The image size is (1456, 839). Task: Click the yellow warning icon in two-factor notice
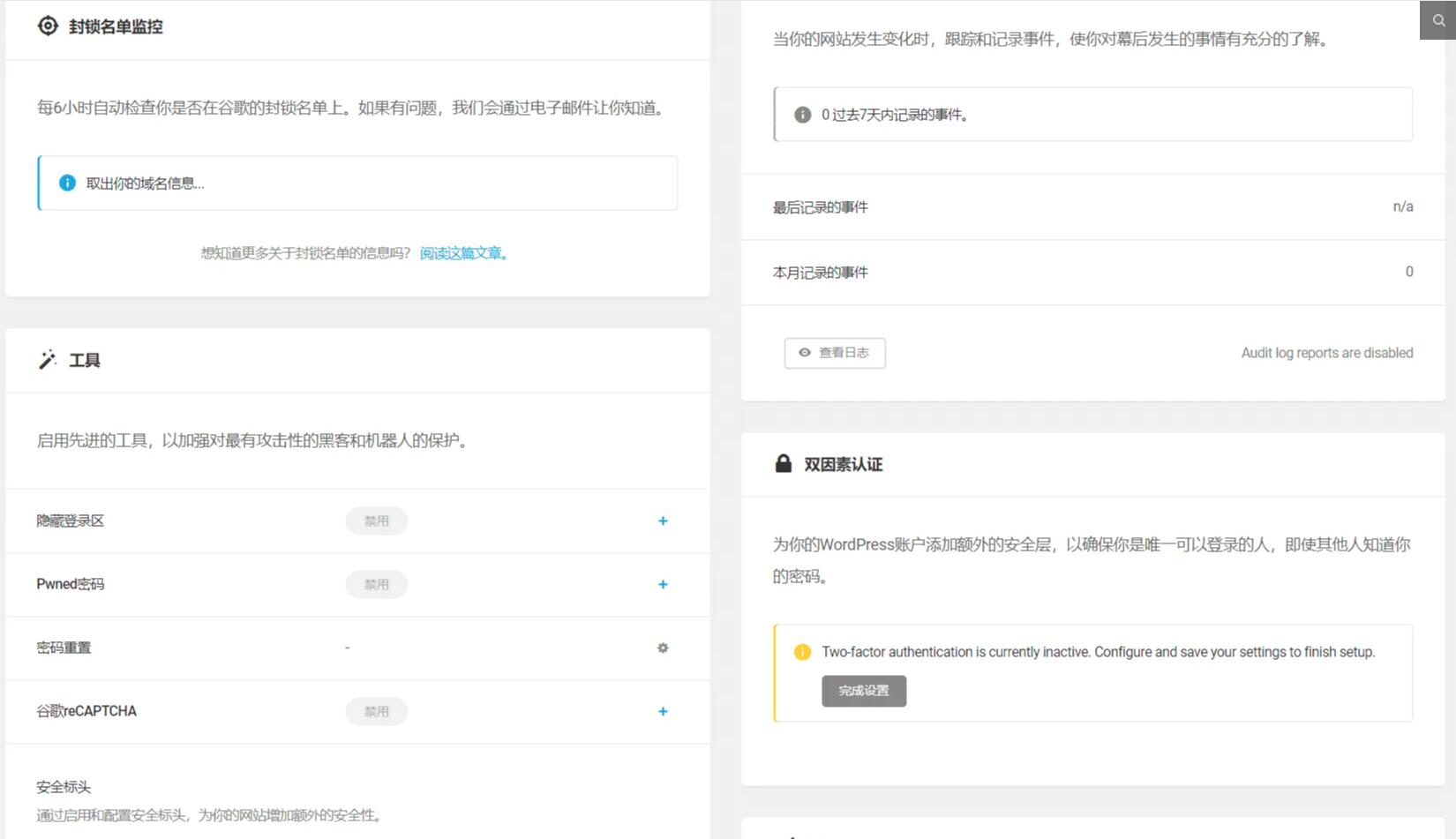pyautogui.click(x=802, y=652)
